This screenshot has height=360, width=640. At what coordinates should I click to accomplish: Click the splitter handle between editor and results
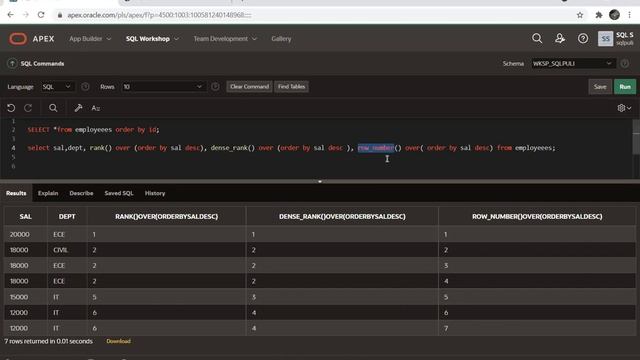pos(320,181)
